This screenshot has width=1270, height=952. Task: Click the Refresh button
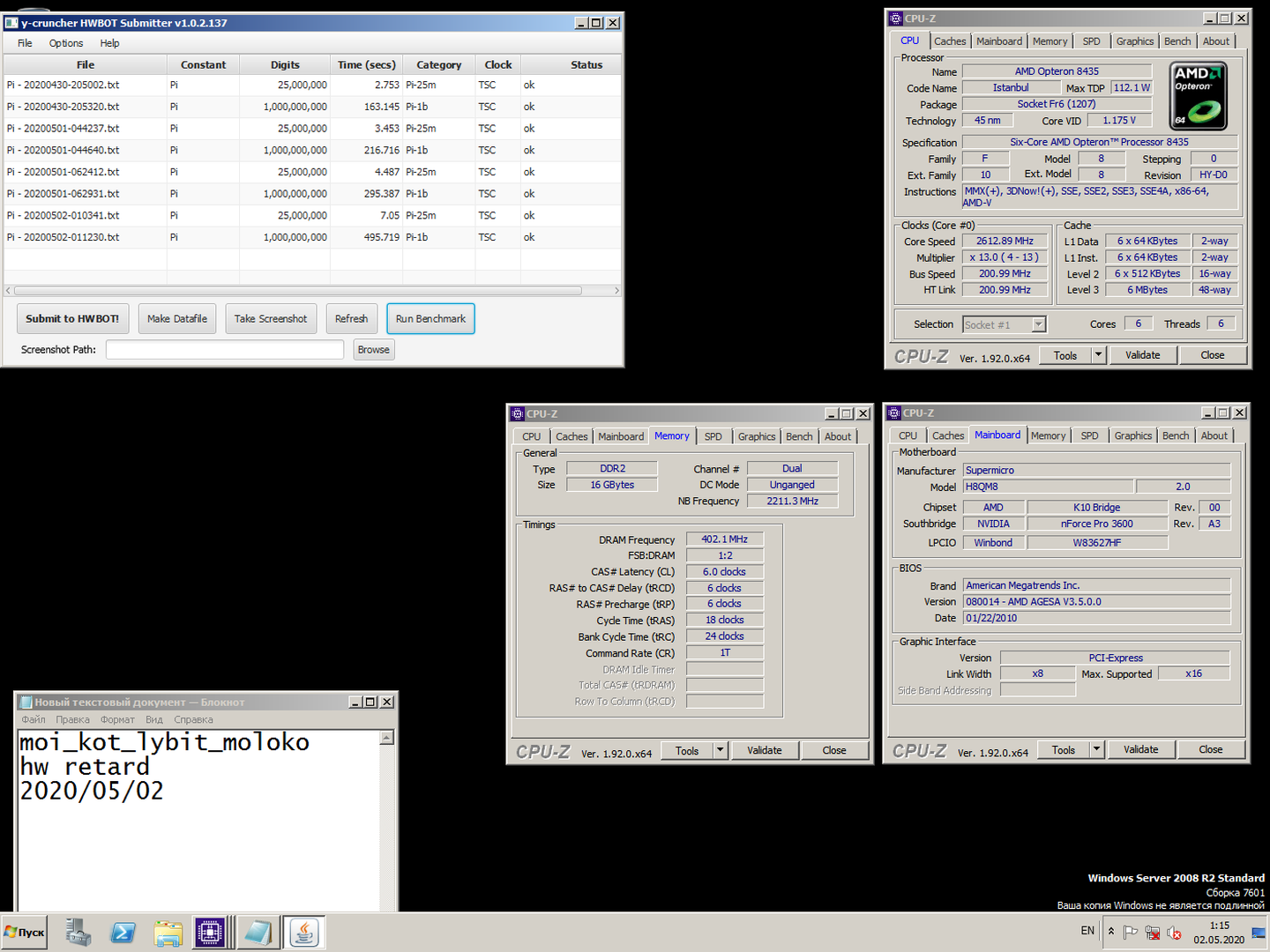(x=351, y=319)
